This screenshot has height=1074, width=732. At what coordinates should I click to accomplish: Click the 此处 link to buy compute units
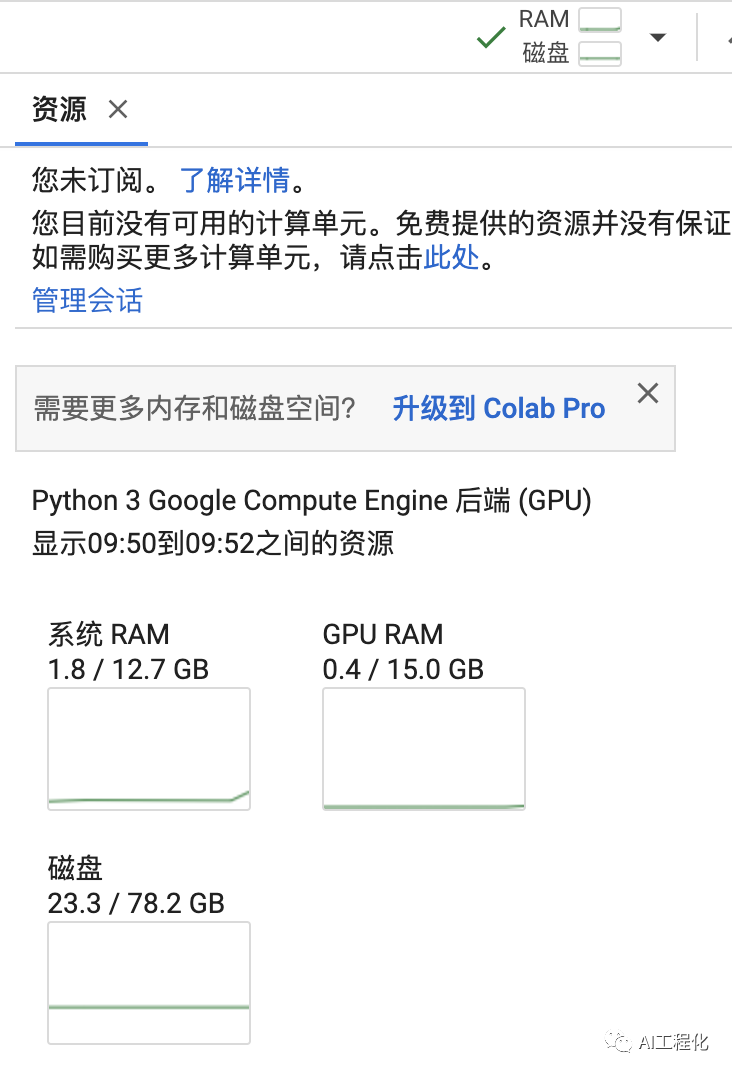(x=452, y=258)
